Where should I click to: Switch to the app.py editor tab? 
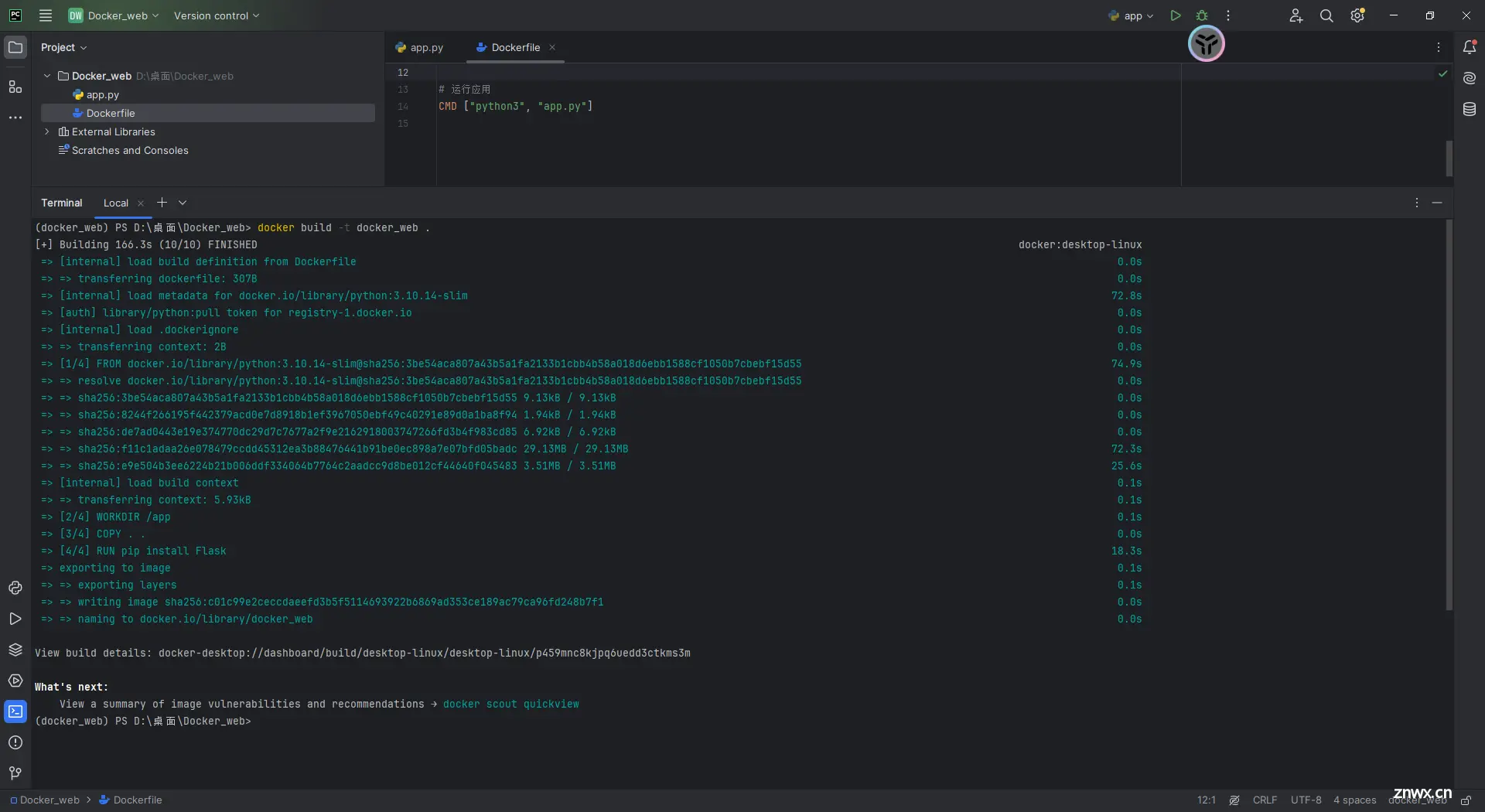(x=419, y=47)
